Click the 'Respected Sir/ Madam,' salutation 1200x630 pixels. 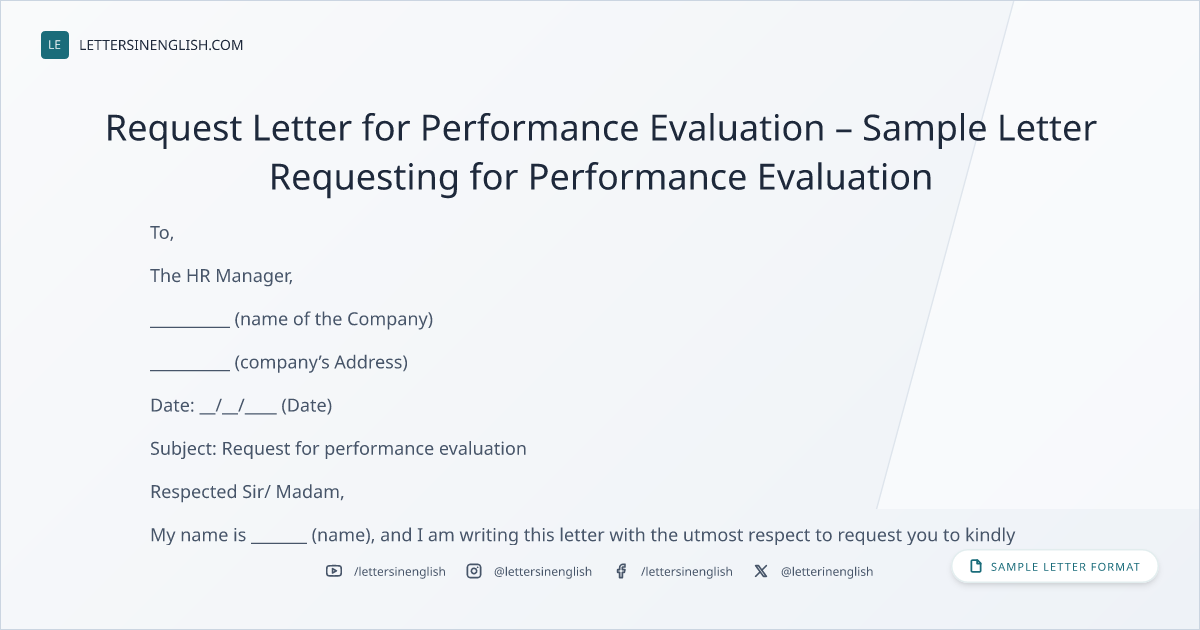tap(247, 492)
